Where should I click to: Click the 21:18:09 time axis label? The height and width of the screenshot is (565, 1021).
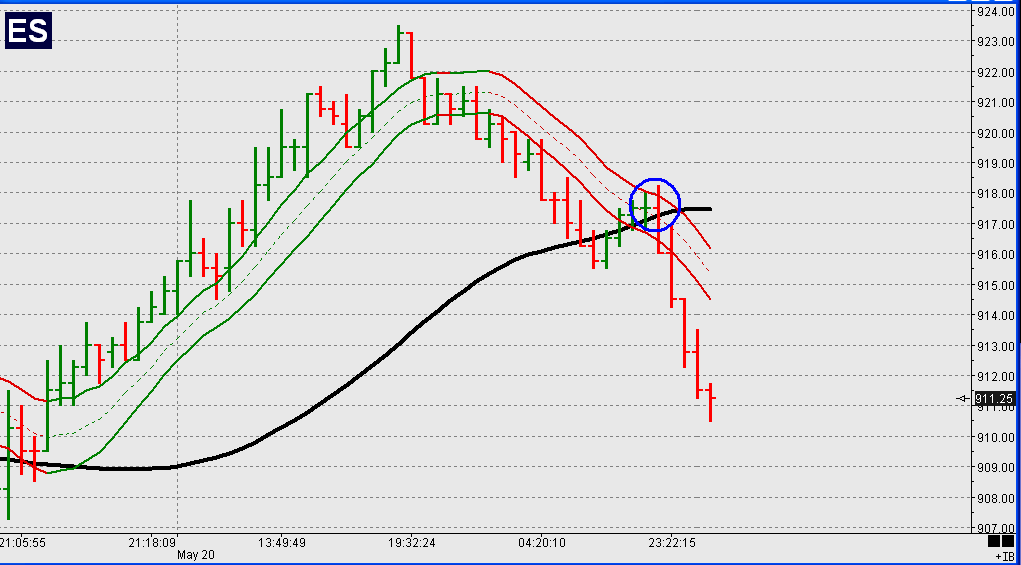pos(152,542)
